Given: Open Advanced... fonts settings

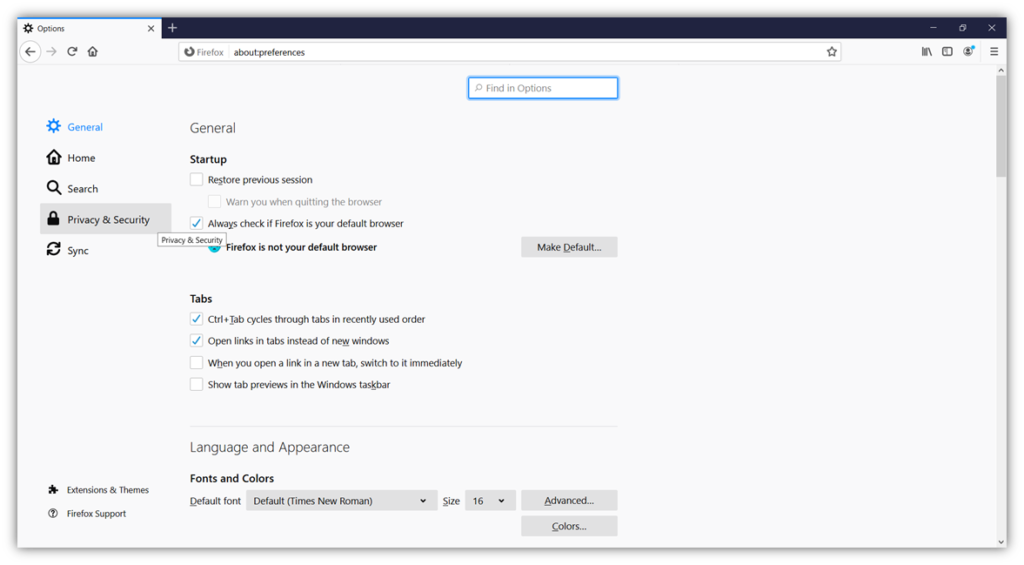Looking at the screenshot, I should point(569,500).
